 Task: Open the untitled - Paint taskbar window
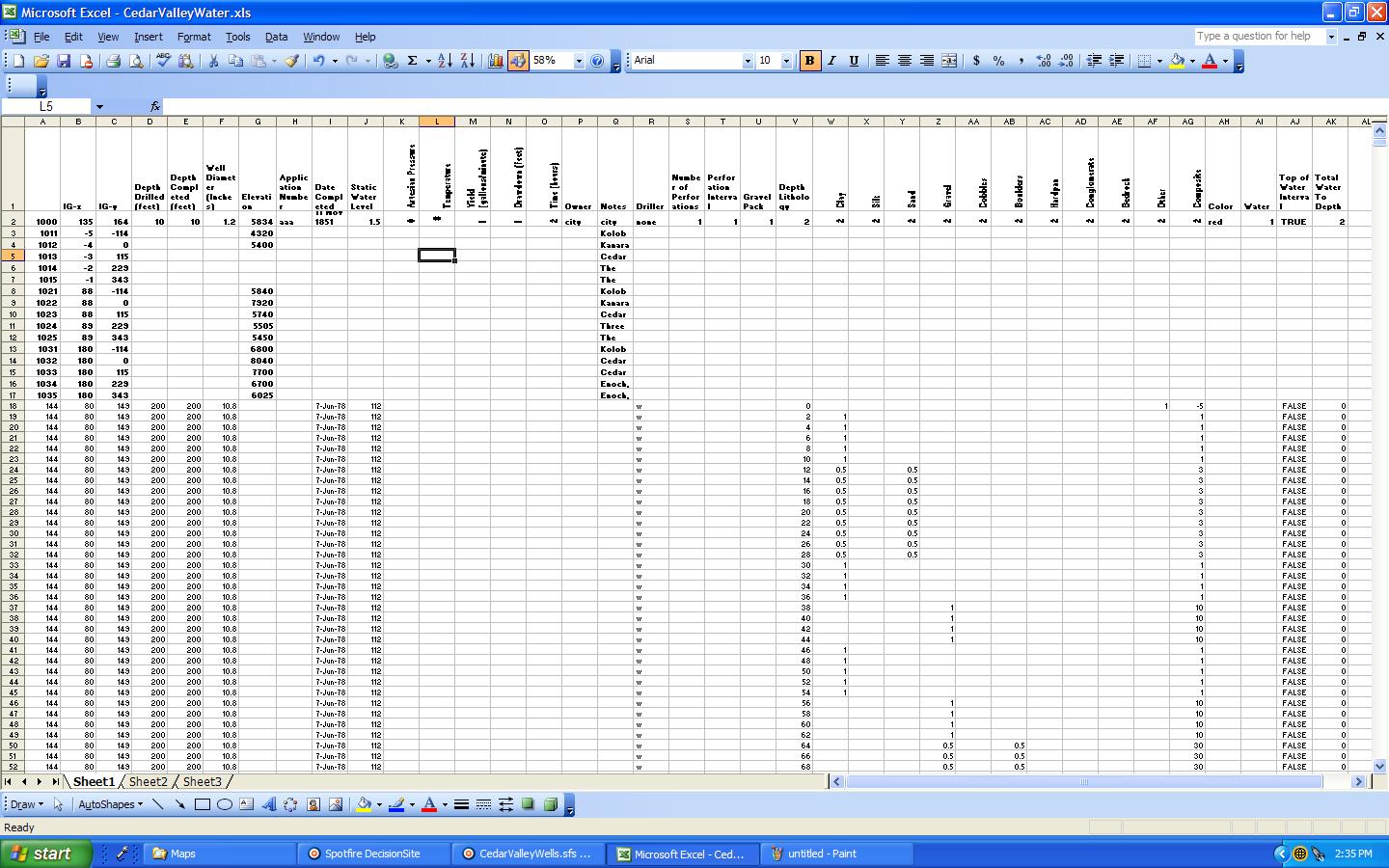click(x=837, y=854)
